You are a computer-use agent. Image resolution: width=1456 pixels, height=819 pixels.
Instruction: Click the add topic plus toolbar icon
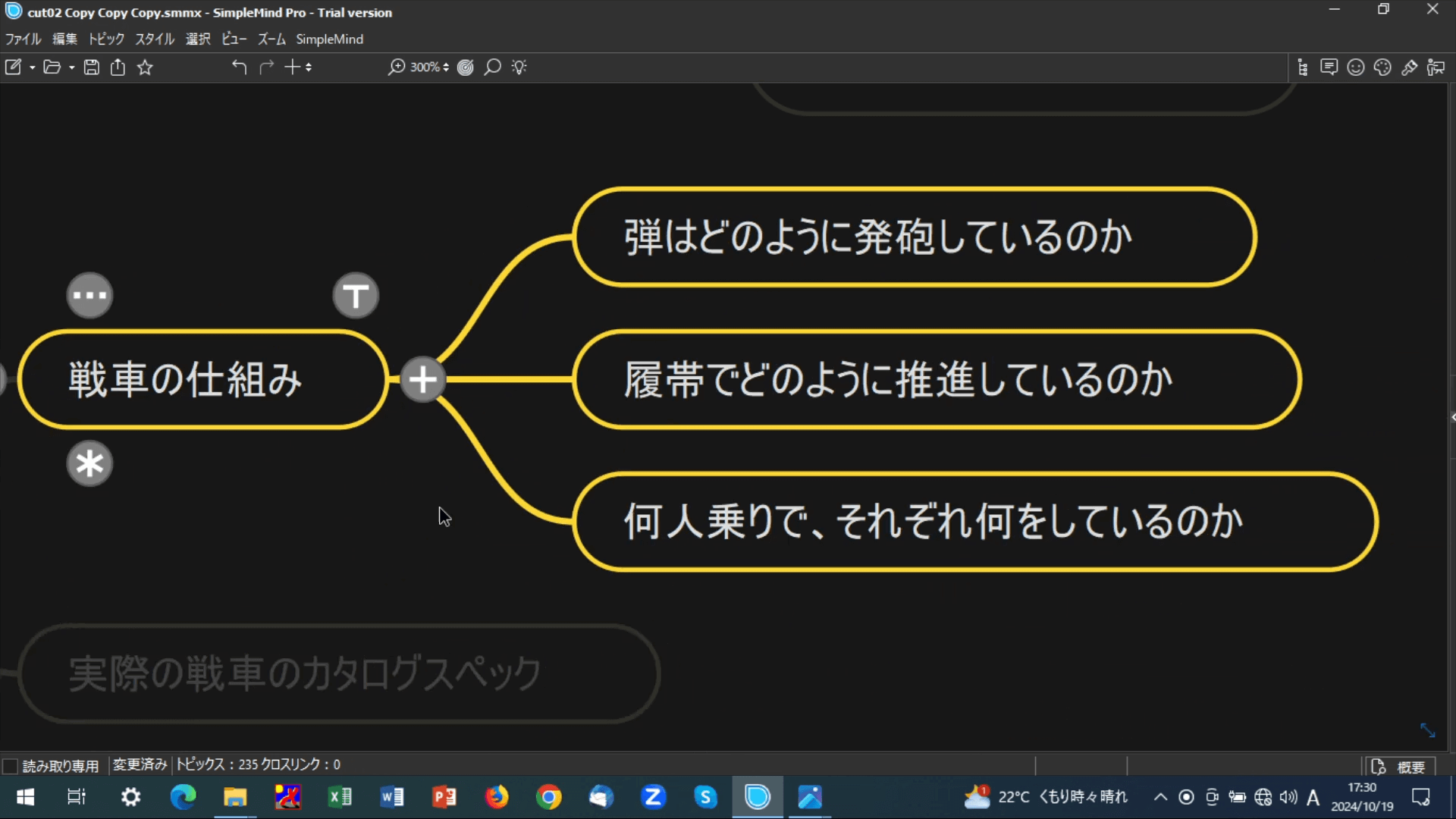(293, 67)
